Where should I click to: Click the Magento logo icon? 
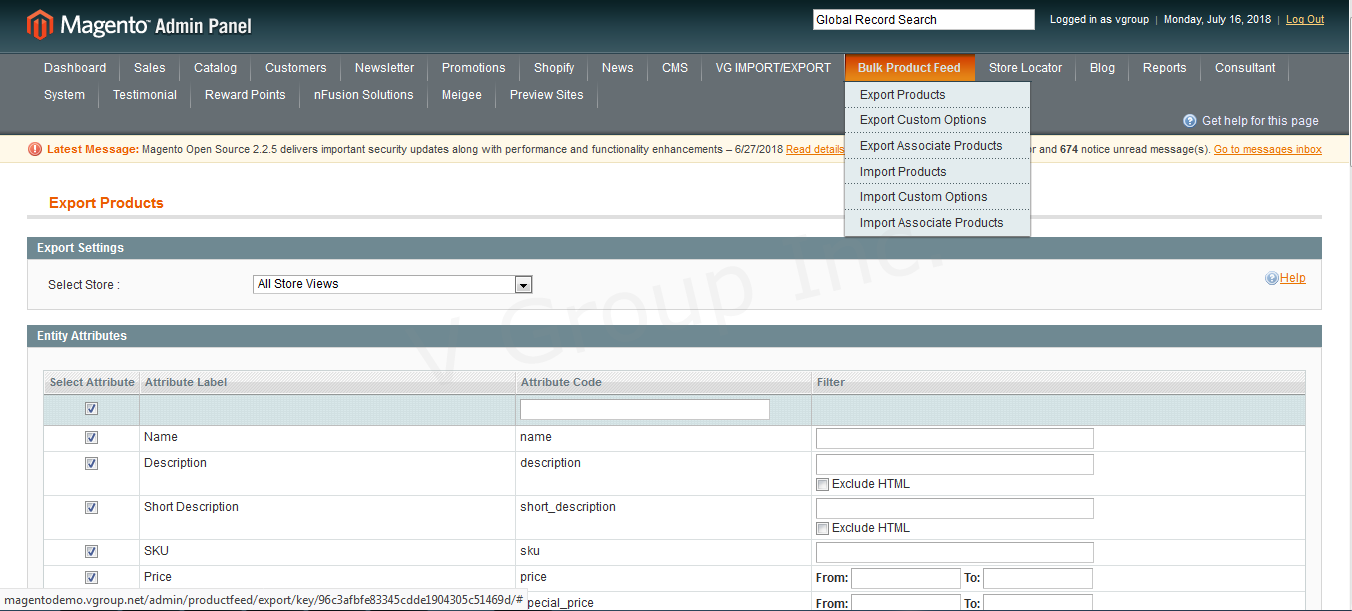tap(40, 25)
